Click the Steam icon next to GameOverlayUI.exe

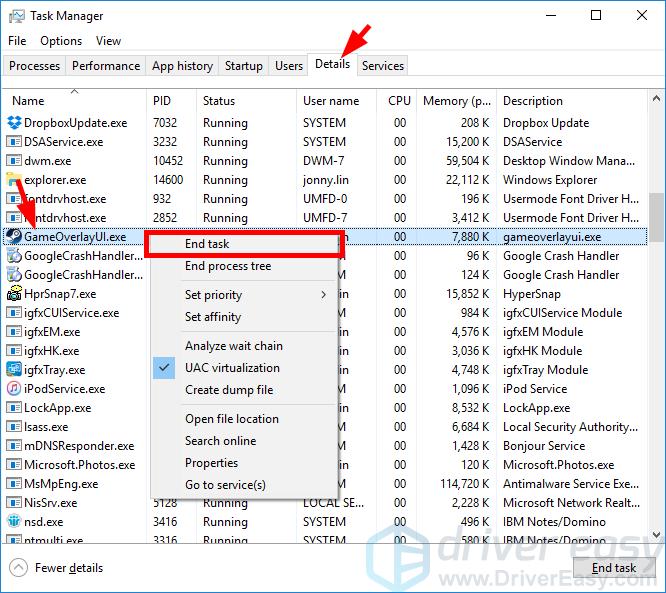coord(14,237)
